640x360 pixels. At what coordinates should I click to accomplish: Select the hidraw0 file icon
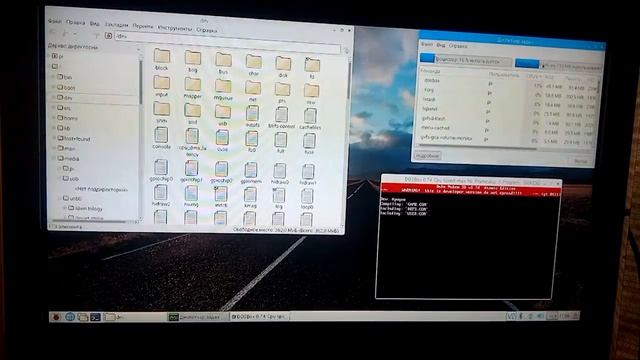[x=280, y=171]
